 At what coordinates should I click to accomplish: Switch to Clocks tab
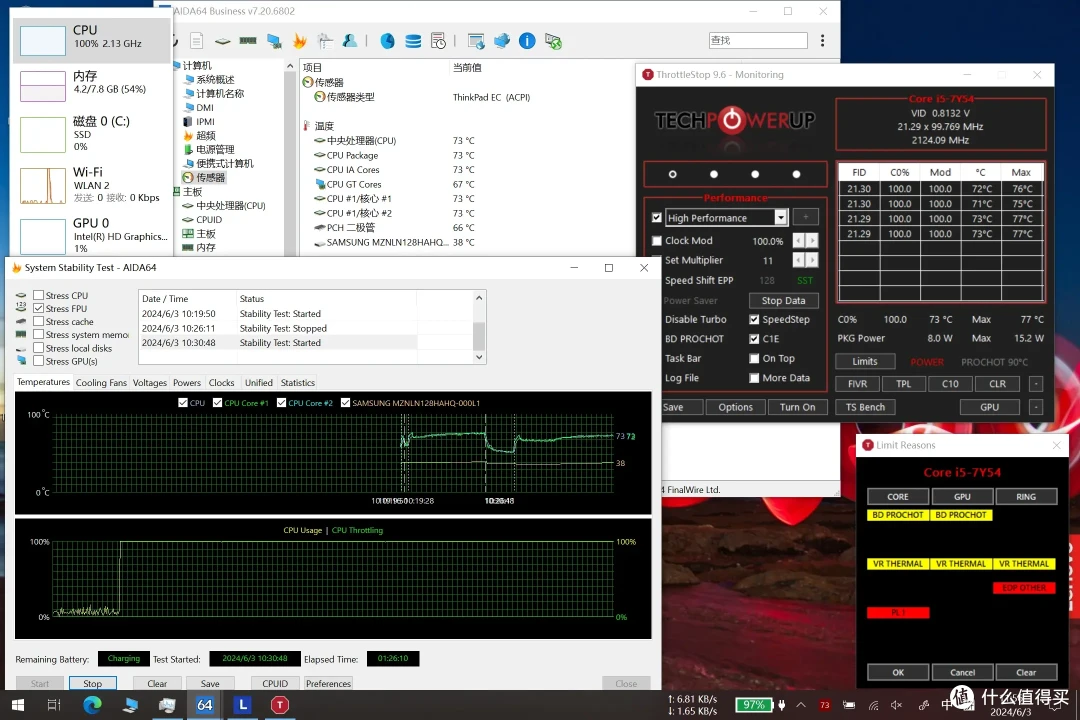221,382
